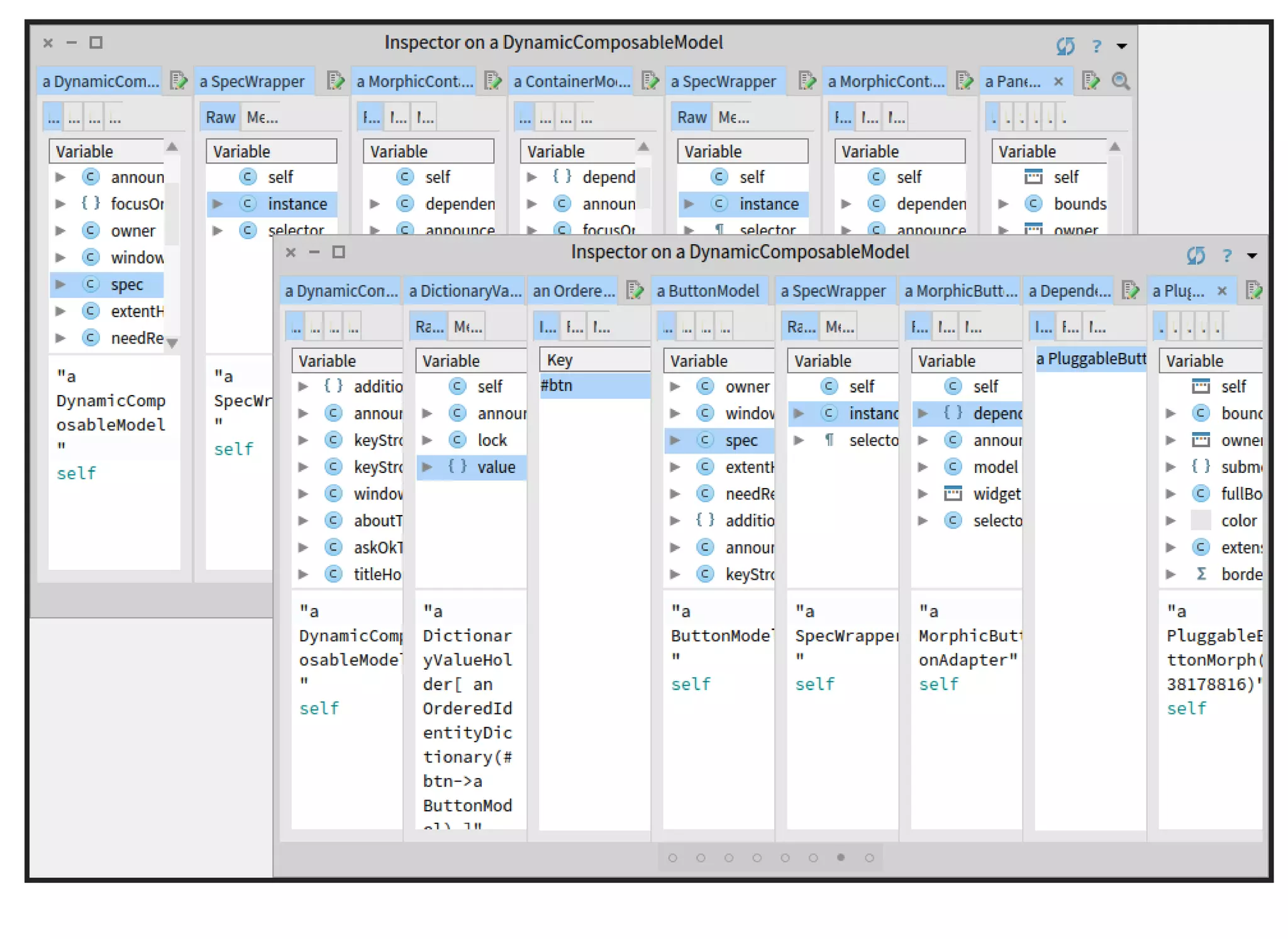The width and height of the screenshot is (1288, 939).
Task: Click browse icon beside 'a Depende...' tab
Action: click(1130, 291)
